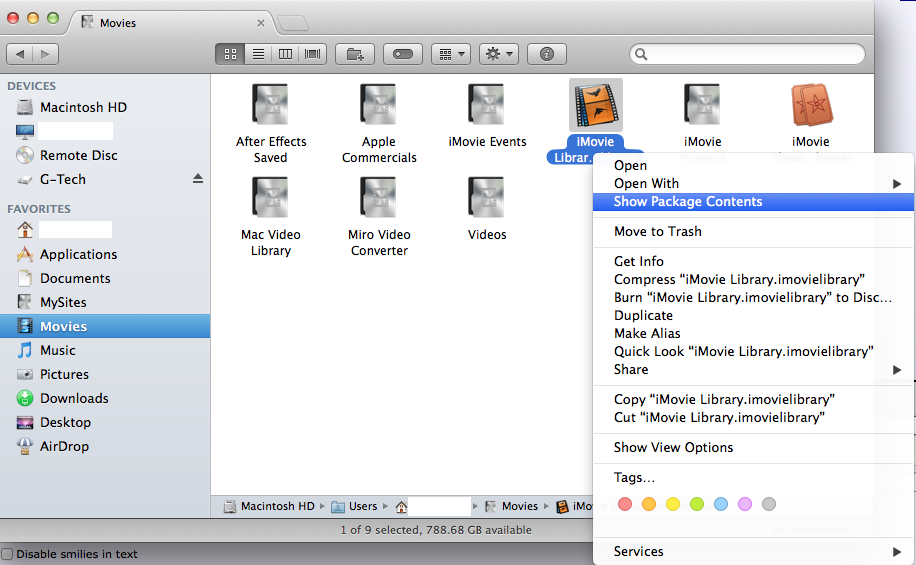Select the After Effects Saved folder
Screen dimensions: 916x565
pos(270,105)
